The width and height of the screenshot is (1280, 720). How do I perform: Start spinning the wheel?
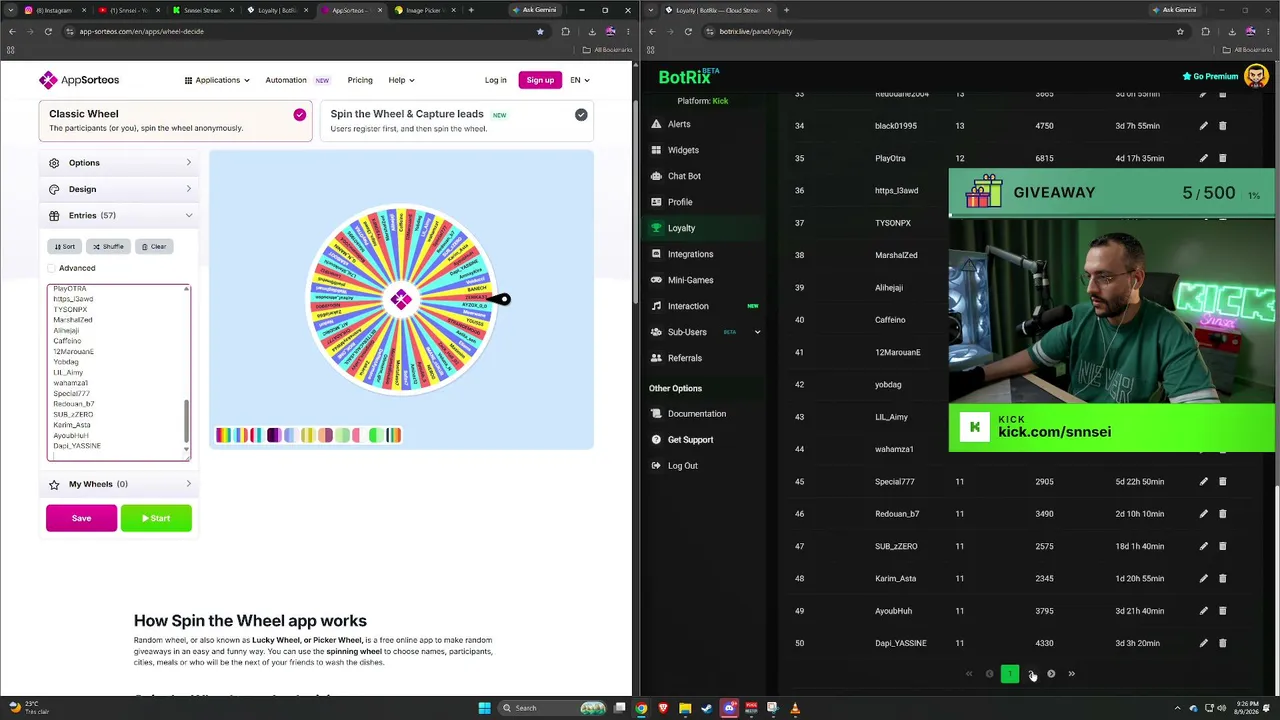pos(156,518)
